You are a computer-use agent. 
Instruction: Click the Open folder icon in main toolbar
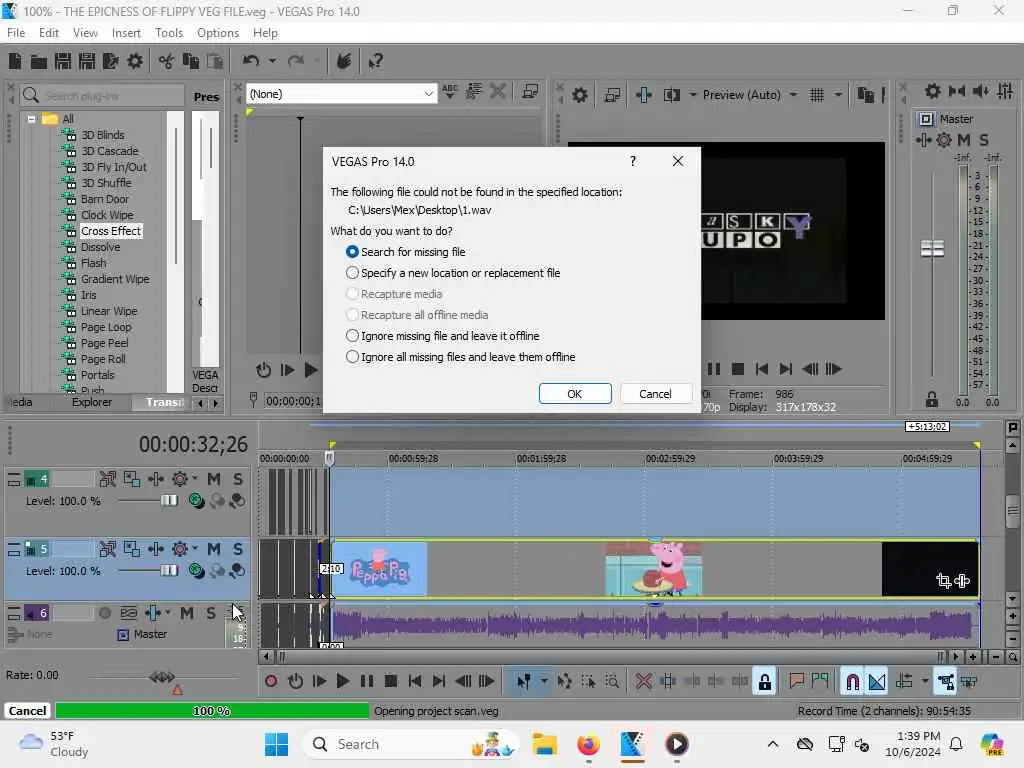[39, 61]
